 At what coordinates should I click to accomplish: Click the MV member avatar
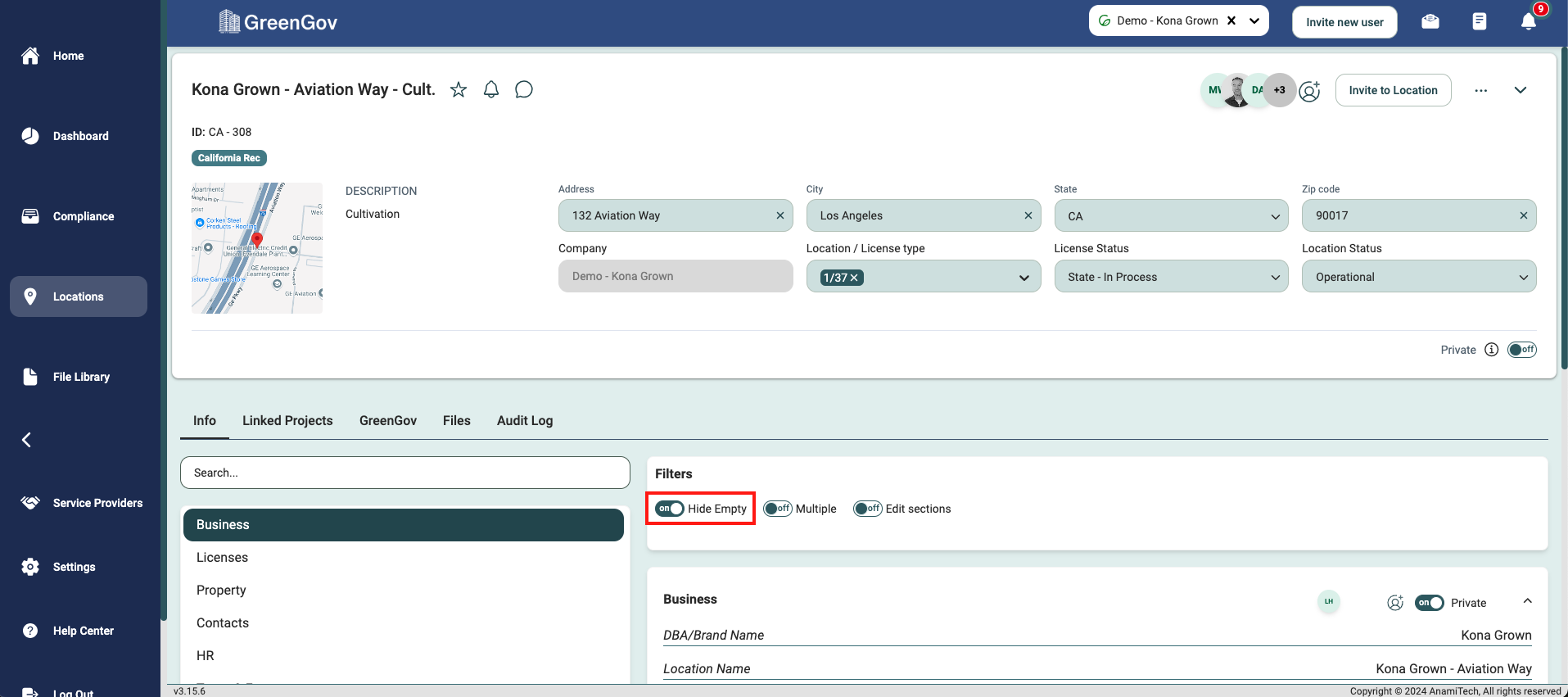(x=1215, y=90)
